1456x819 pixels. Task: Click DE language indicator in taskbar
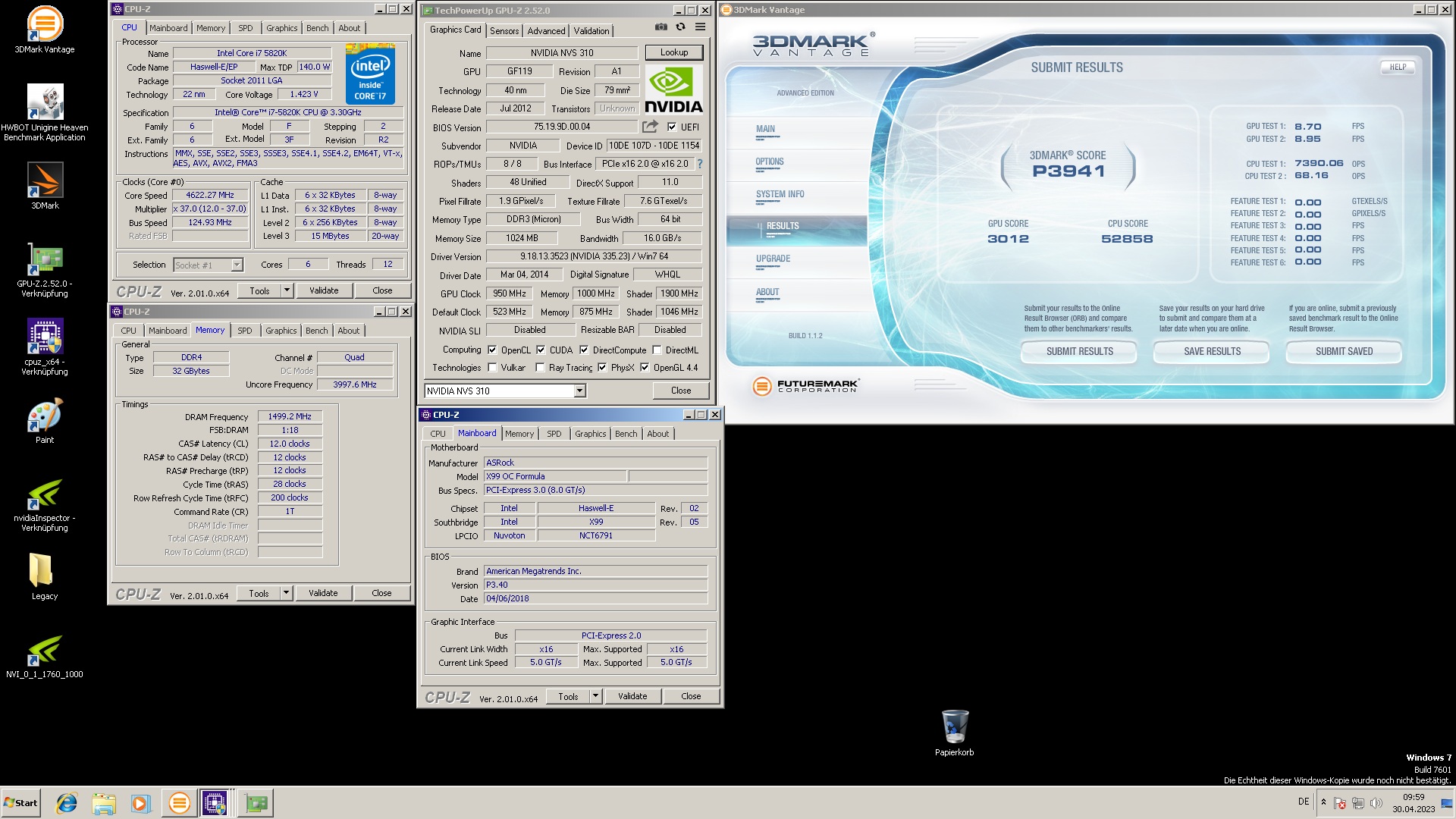(x=1304, y=802)
